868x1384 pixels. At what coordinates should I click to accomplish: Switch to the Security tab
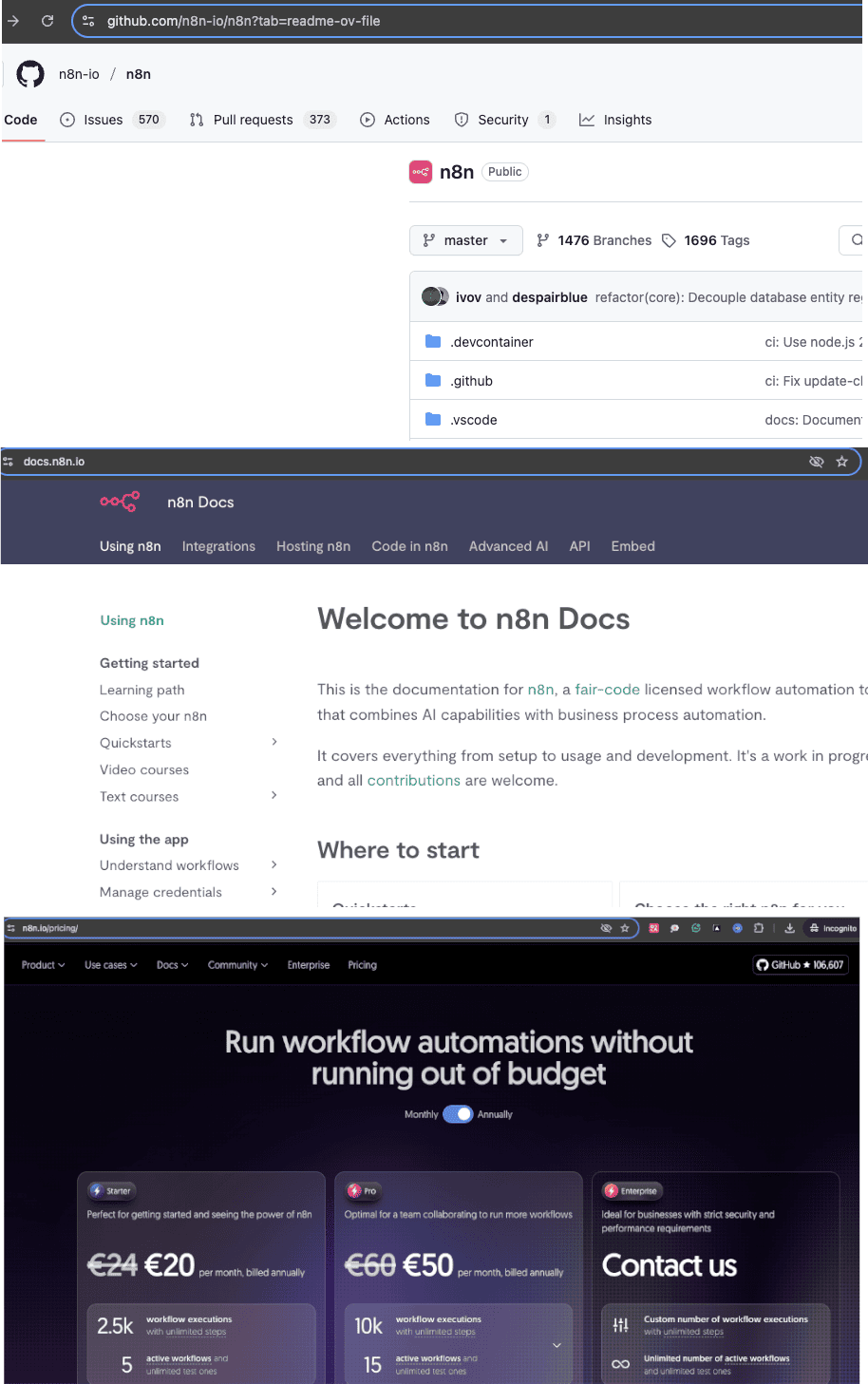pos(504,120)
